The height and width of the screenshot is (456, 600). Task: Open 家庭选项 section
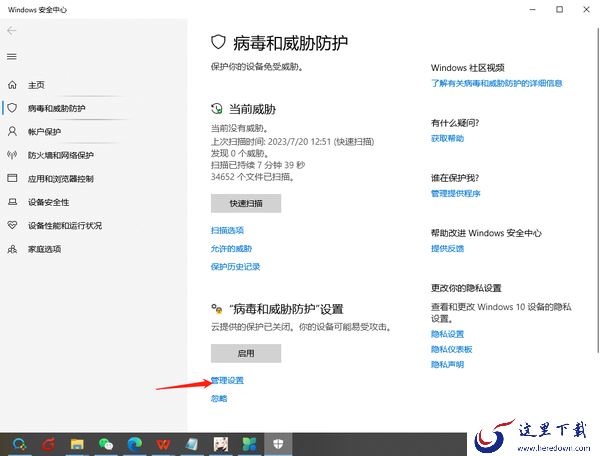click(x=44, y=249)
